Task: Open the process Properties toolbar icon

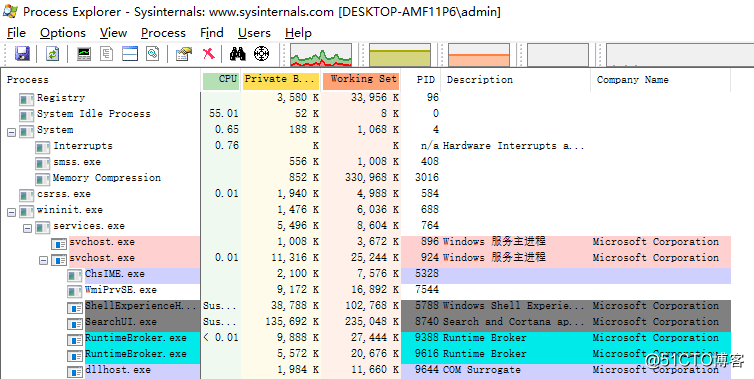Action: click(x=184, y=53)
